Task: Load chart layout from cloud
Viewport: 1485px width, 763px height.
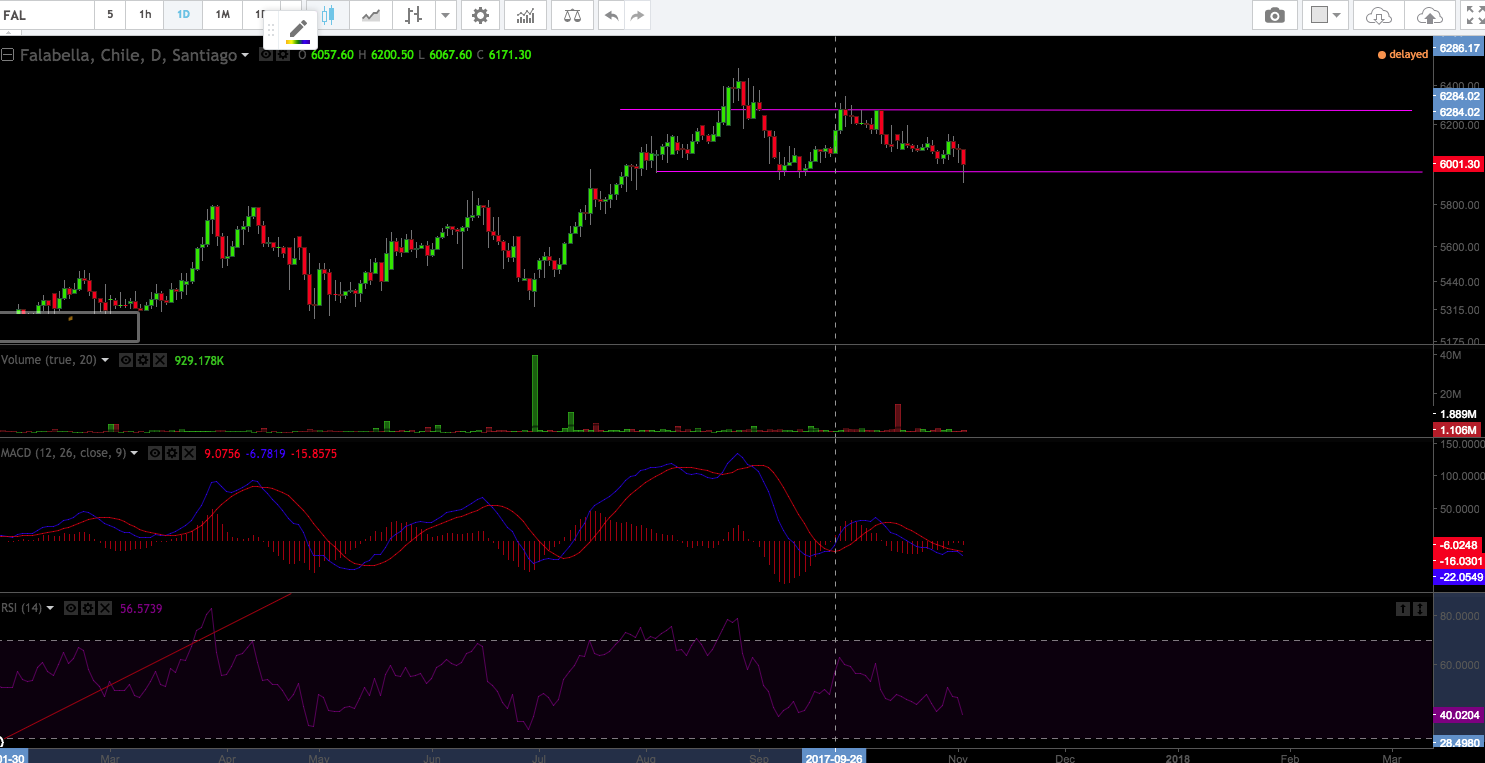Action: pyautogui.click(x=1378, y=15)
